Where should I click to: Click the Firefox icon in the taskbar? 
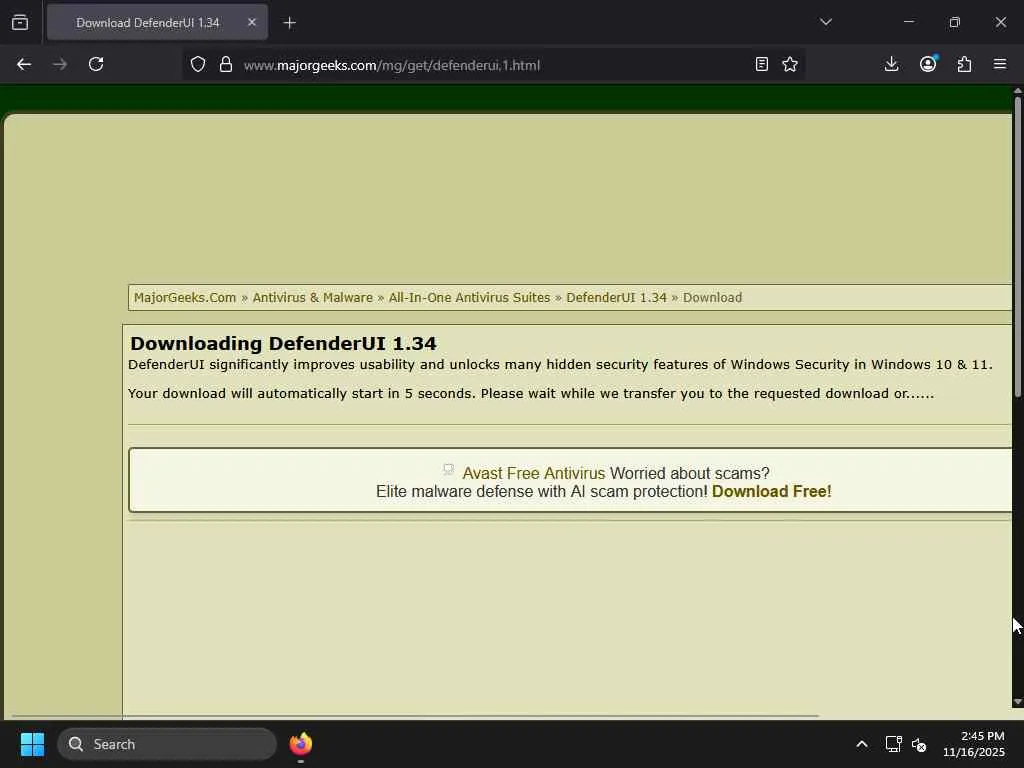300,744
